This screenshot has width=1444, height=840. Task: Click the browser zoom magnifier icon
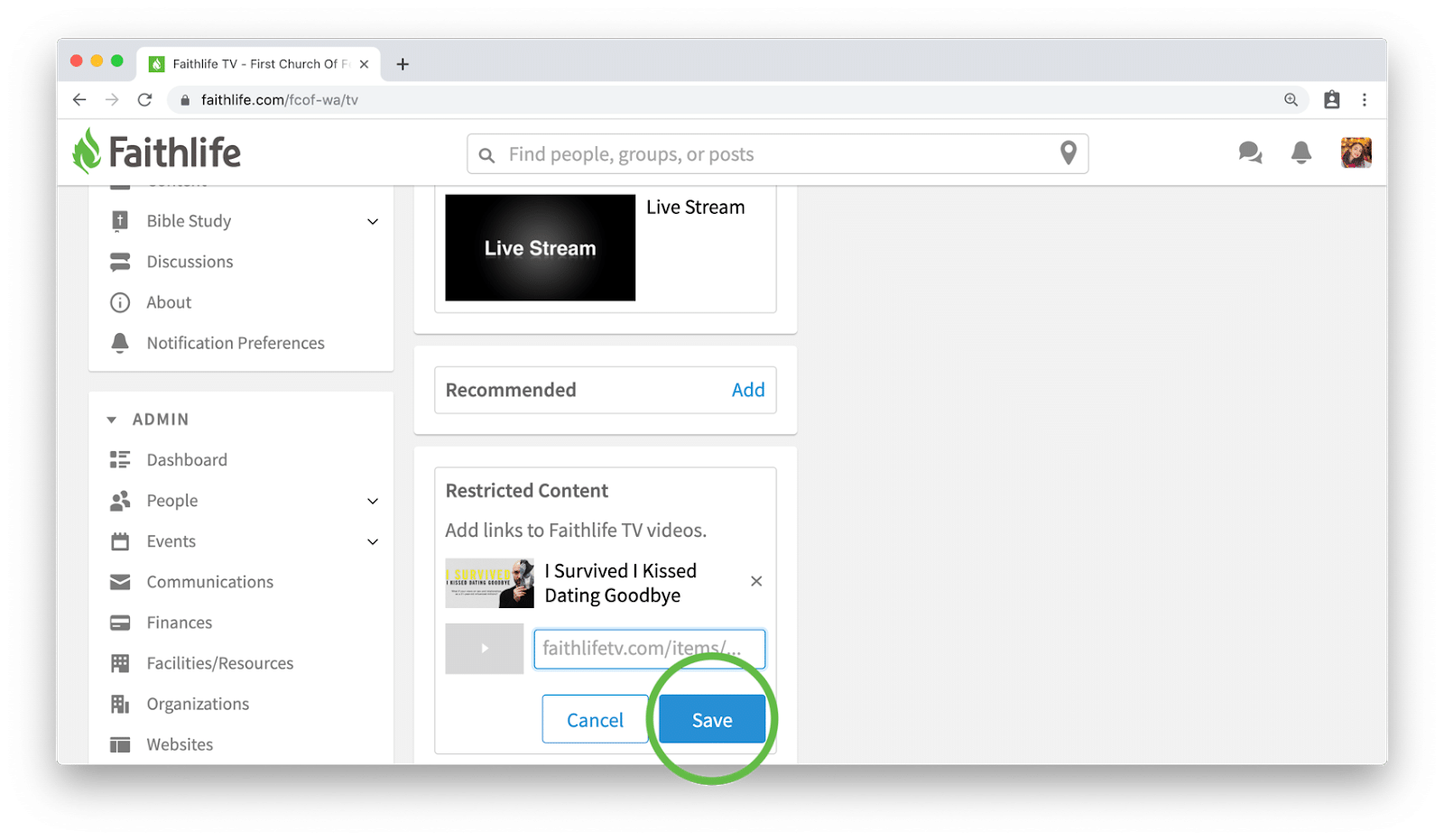coord(1291,99)
